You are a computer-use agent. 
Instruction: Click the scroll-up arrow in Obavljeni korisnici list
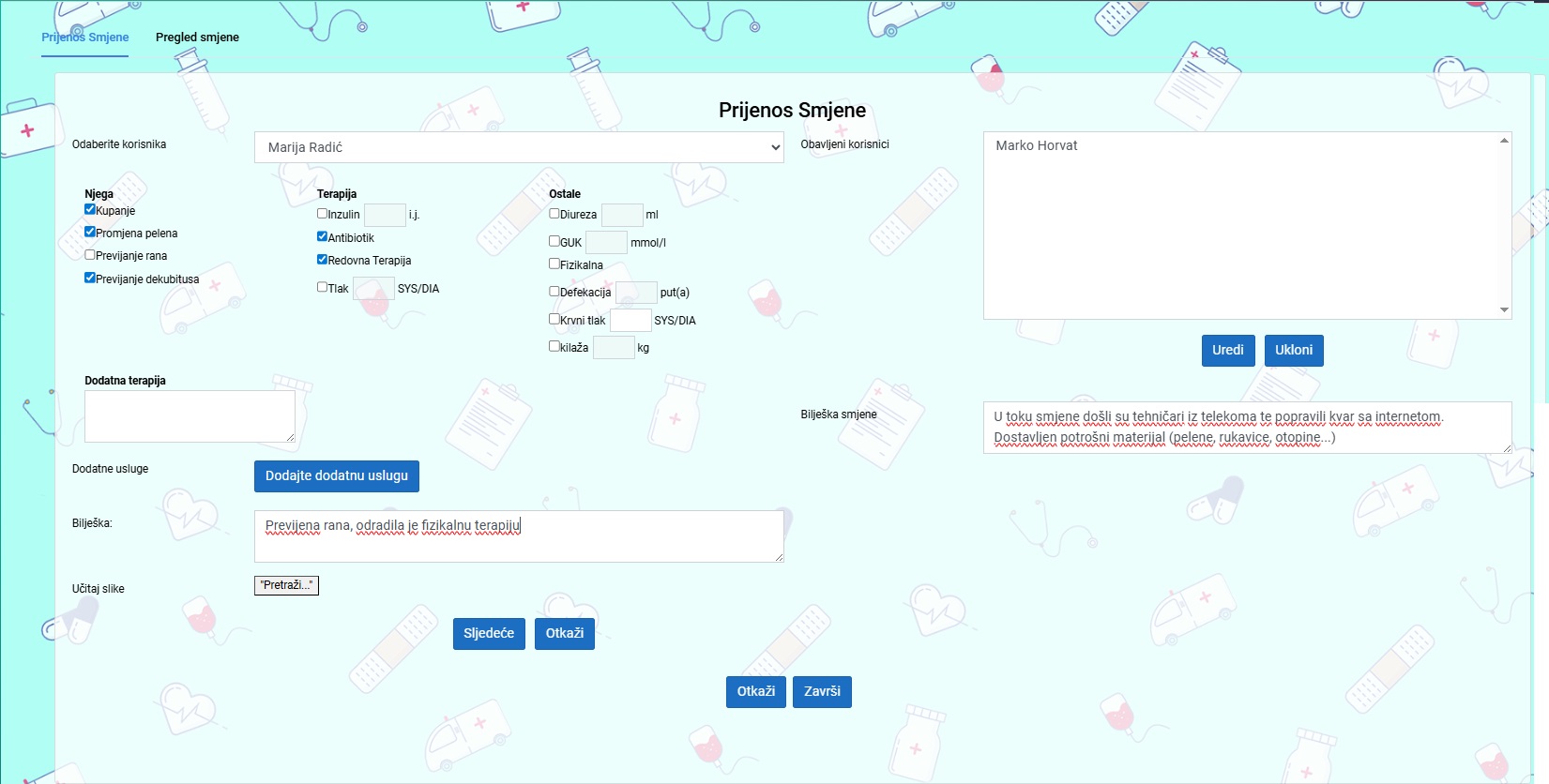pyautogui.click(x=1504, y=141)
